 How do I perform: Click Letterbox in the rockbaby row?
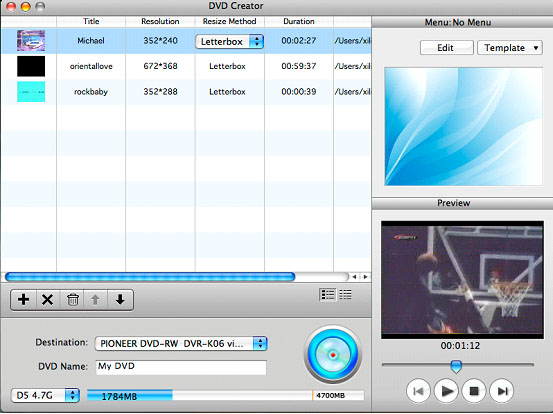[x=227, y=92]
